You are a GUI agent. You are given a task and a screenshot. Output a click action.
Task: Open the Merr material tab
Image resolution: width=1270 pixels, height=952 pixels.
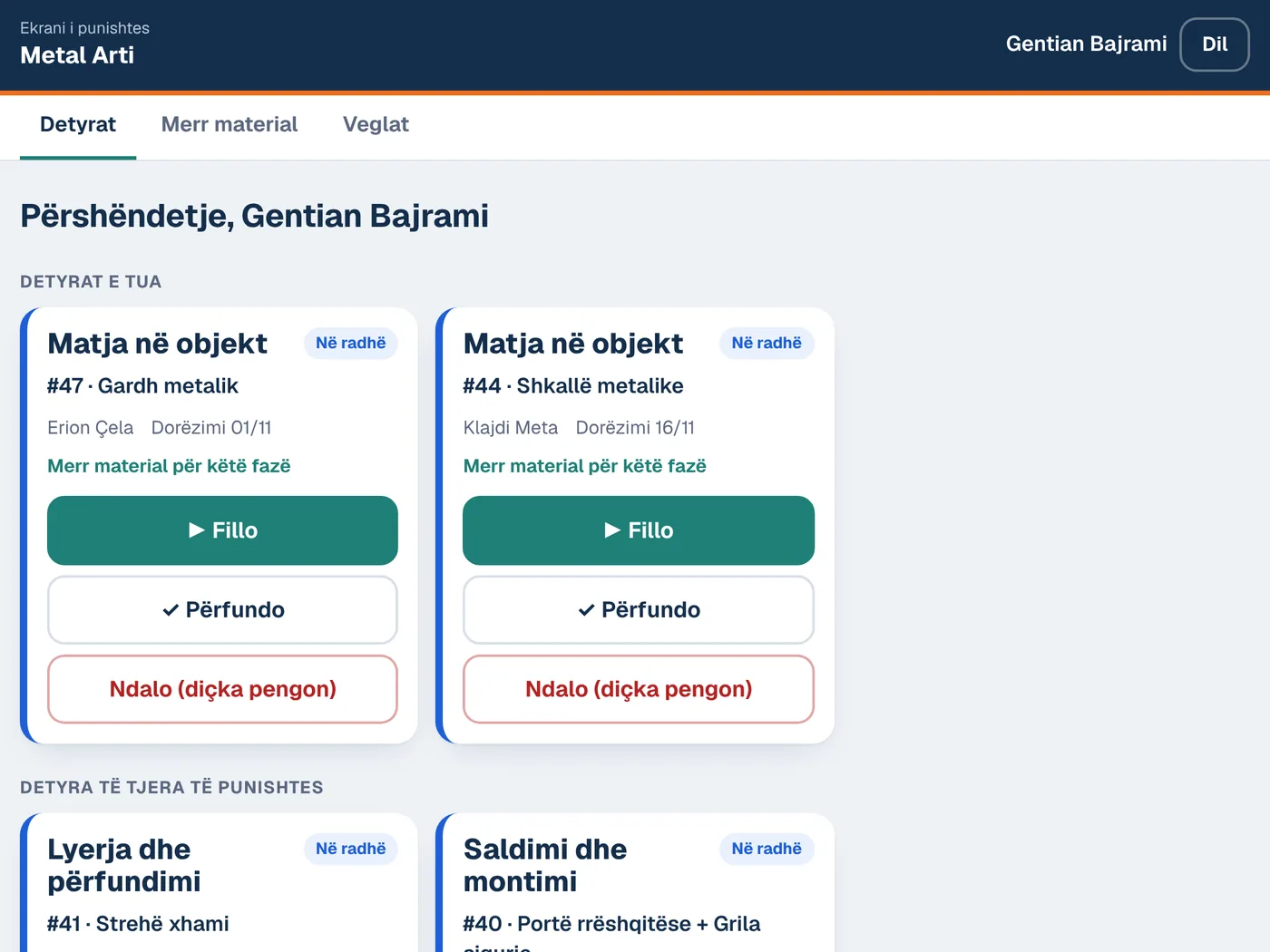(230, 125)
